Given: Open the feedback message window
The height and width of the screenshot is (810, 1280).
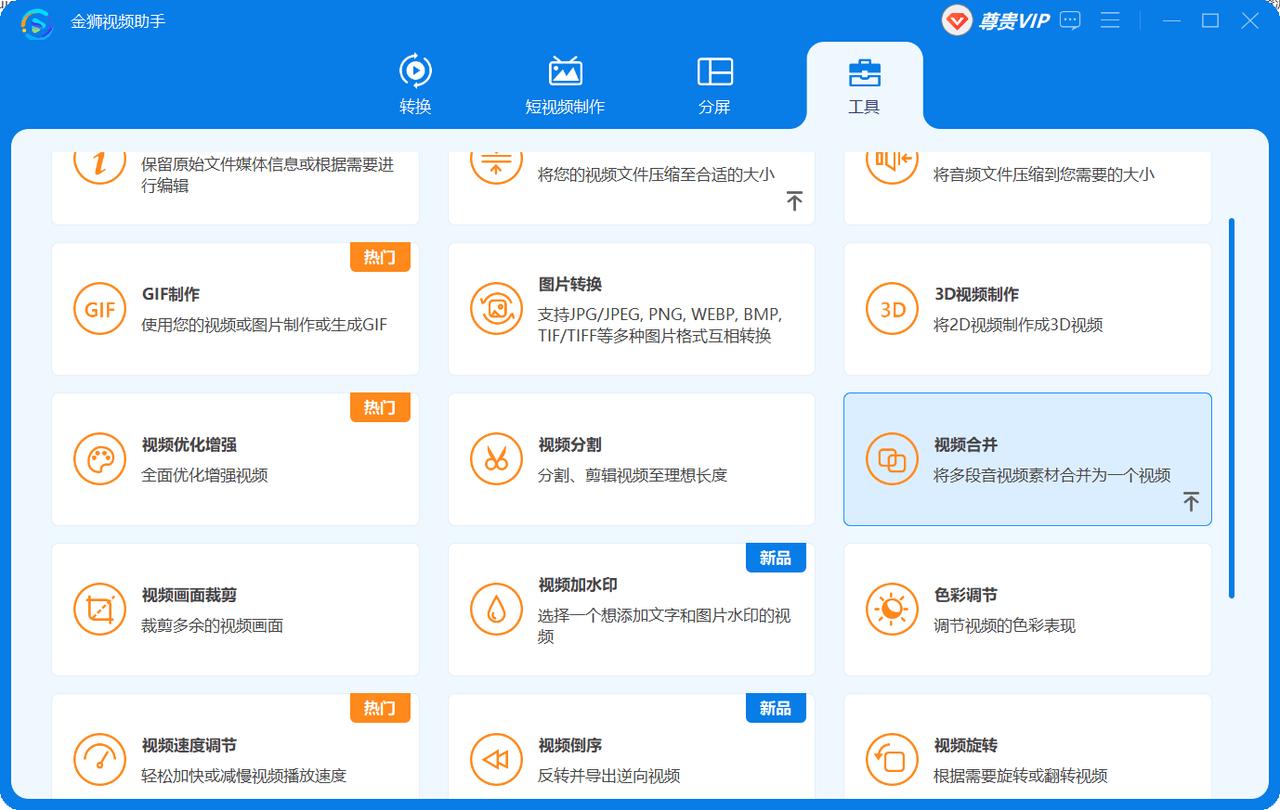Looking at the screenshot, I should 1069,20.
